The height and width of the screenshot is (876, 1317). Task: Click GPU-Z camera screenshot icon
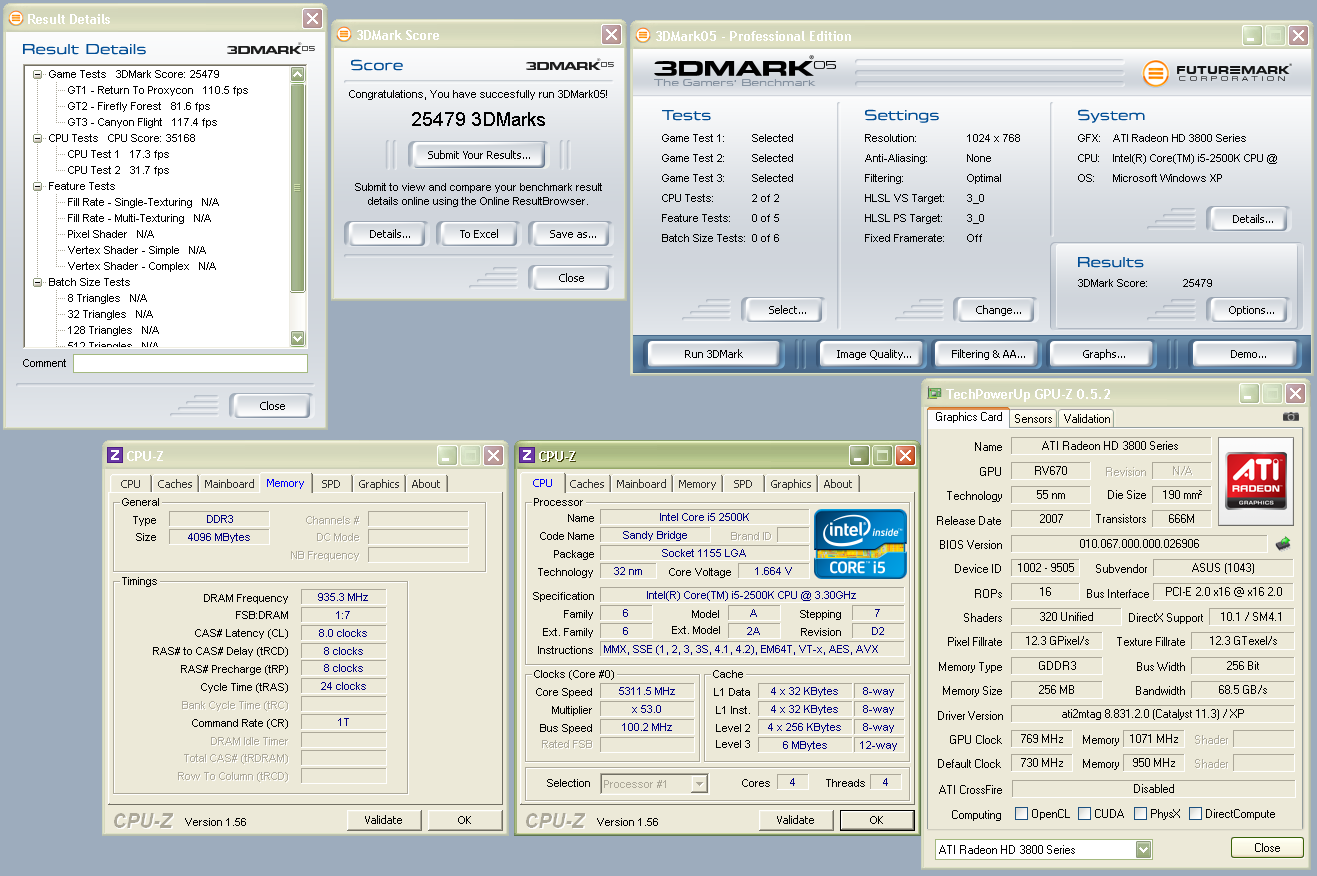[1291, 417]
